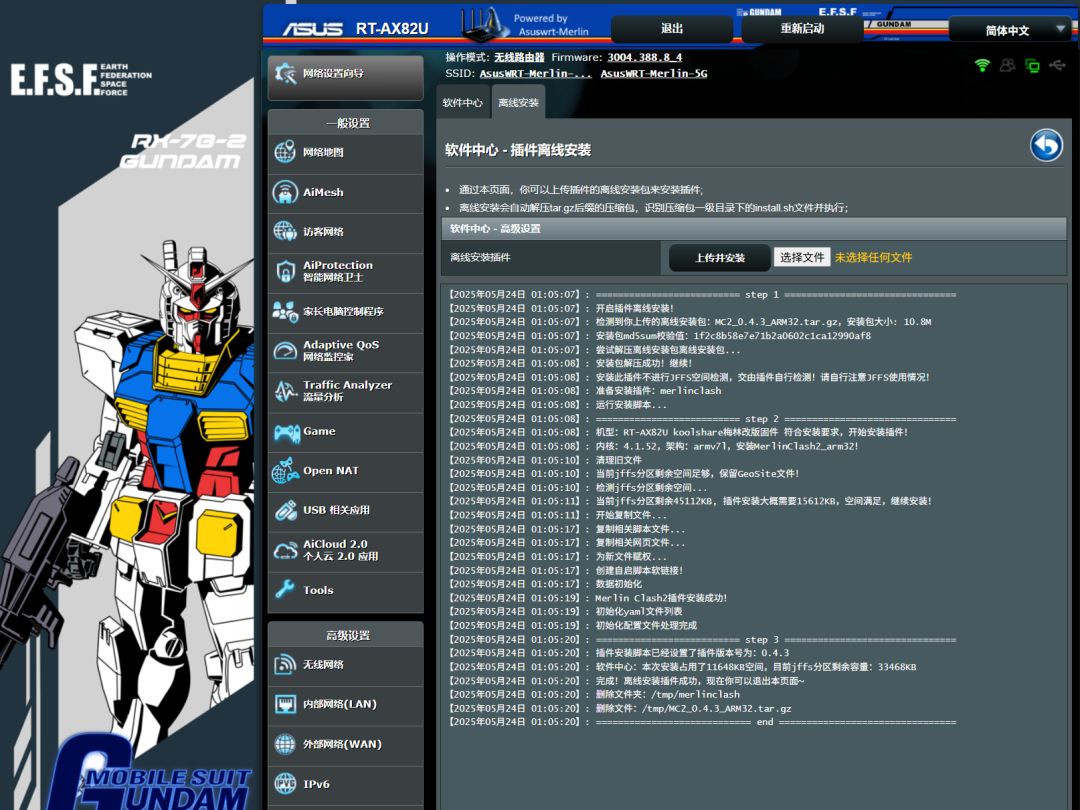
Task: Click the firmware version 3004.388.8_4 link
Action: point(645,57)
